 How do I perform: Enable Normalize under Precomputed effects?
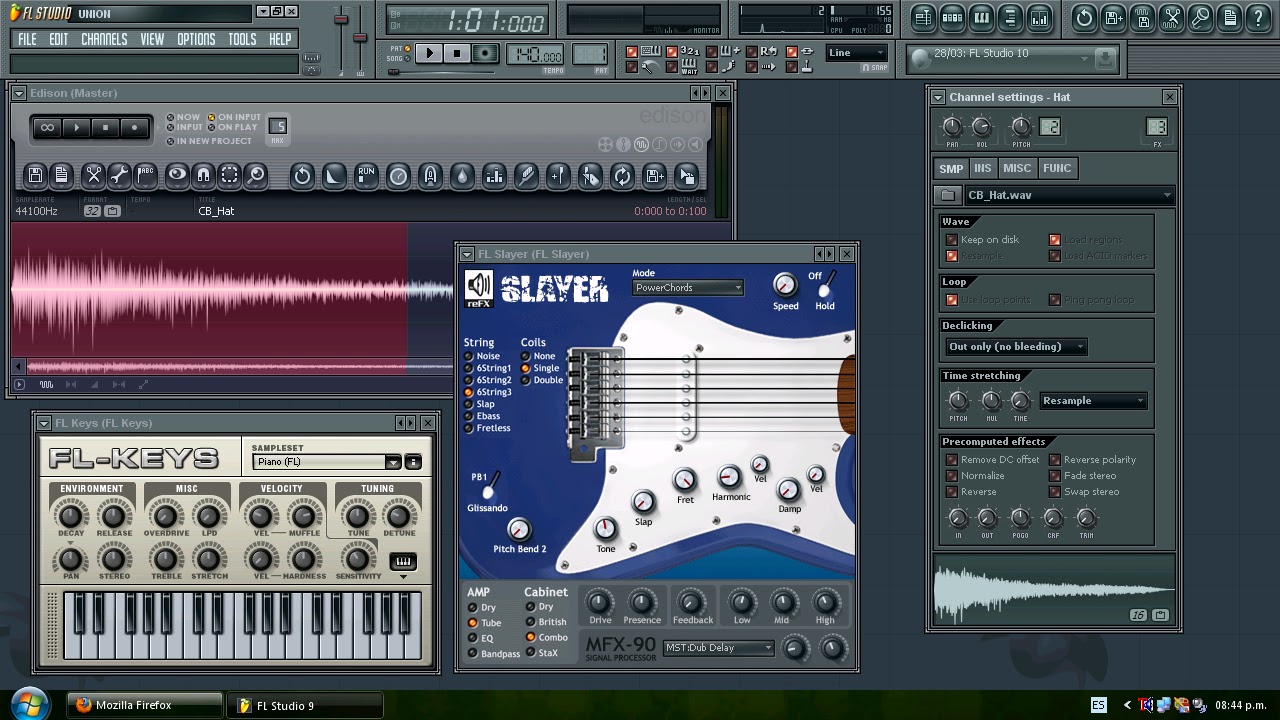952,475
